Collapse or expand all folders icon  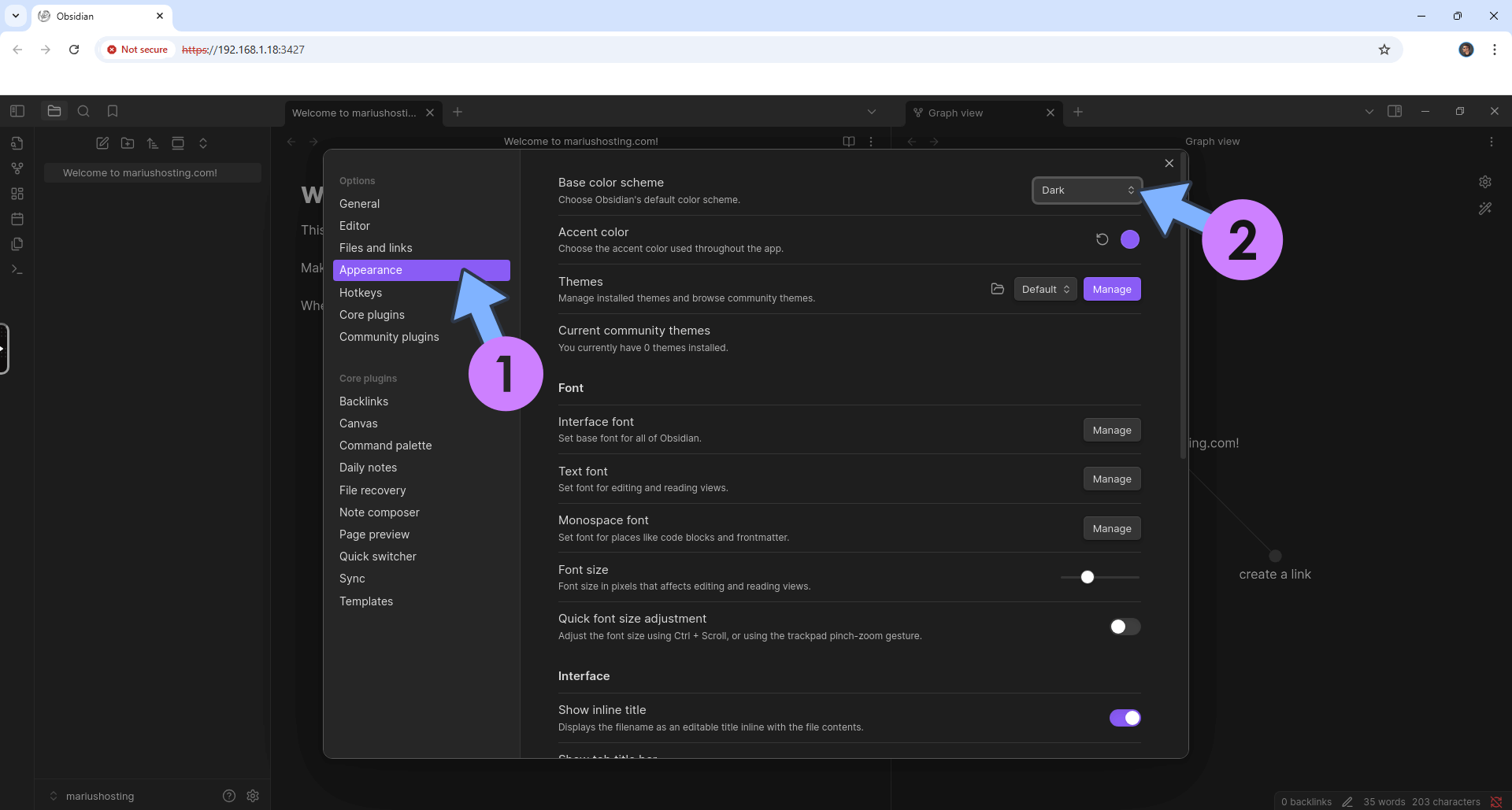[x=203, y=143]
